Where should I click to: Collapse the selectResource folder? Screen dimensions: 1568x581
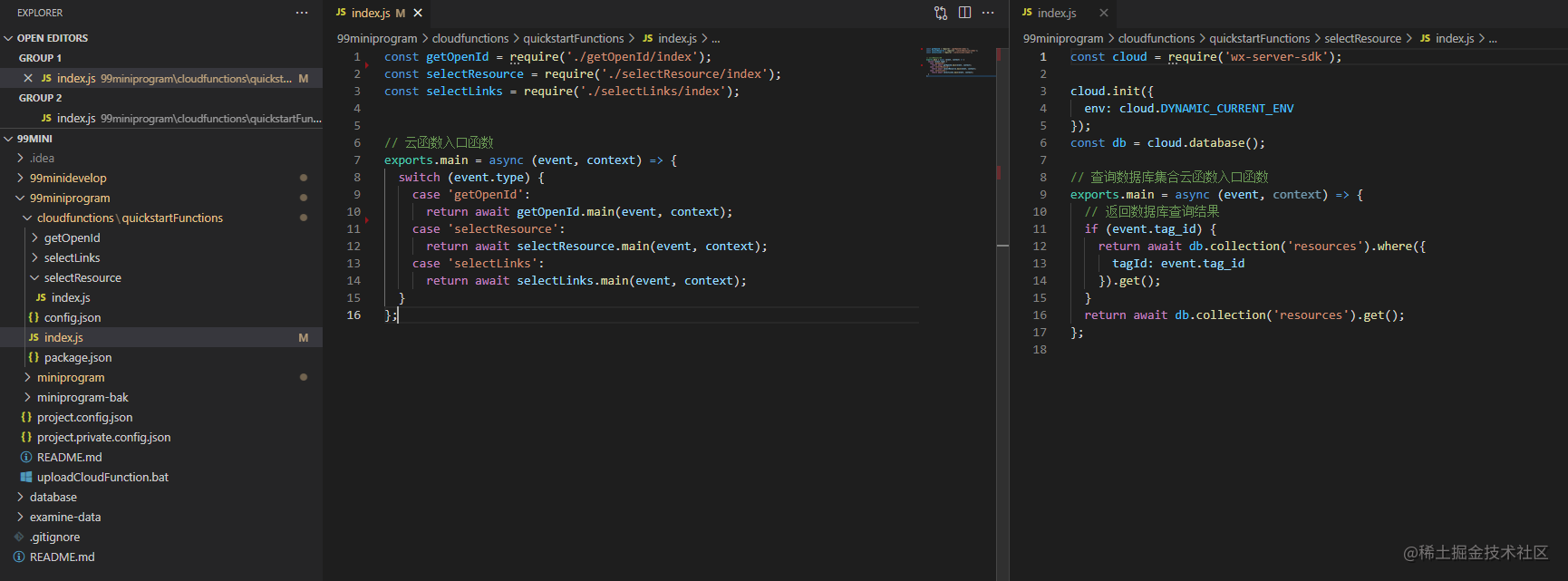(x=161, y=278)
